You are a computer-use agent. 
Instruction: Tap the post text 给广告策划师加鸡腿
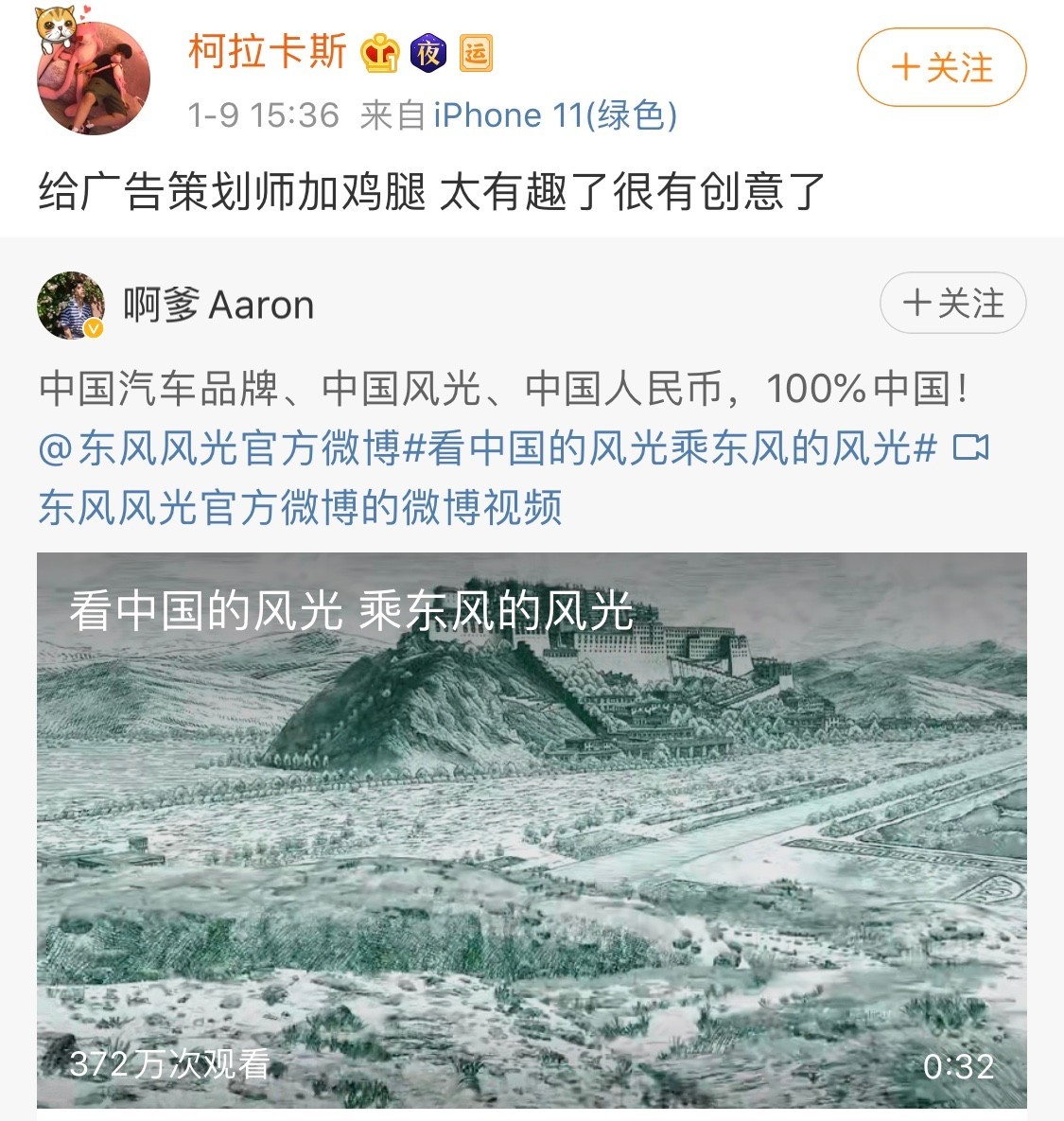pos(233,192)
